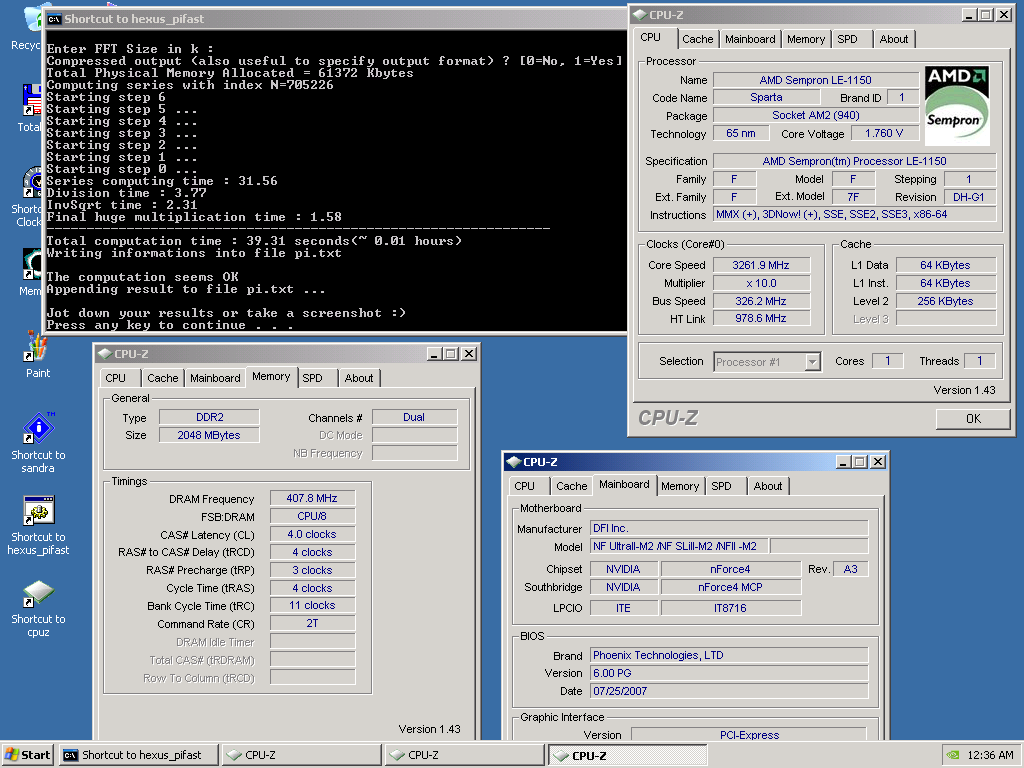The width and height of the screenshot is (1024, 768).
Task: Click the NVIDIA tray icon near the clock
Action: (953, 755)
